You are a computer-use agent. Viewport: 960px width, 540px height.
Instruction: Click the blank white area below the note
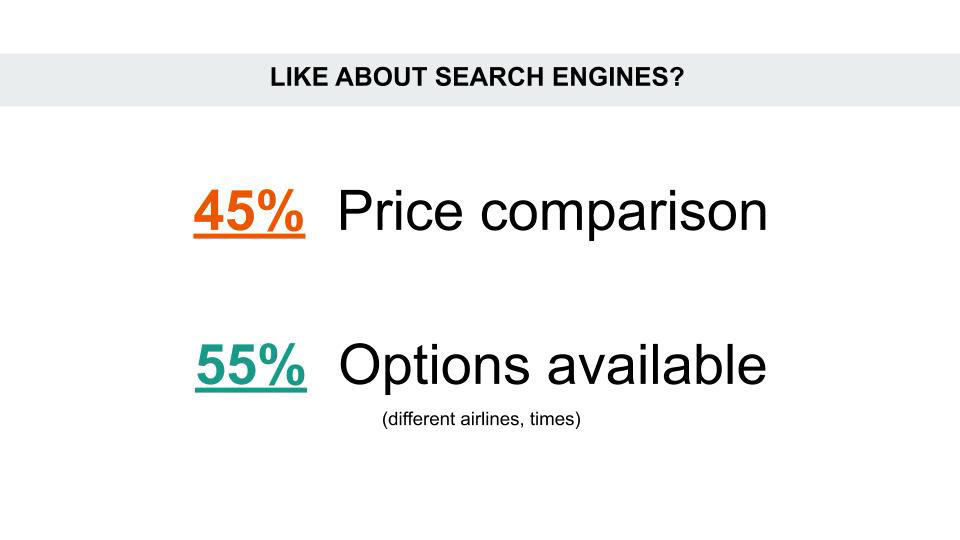tap(480, 490)
